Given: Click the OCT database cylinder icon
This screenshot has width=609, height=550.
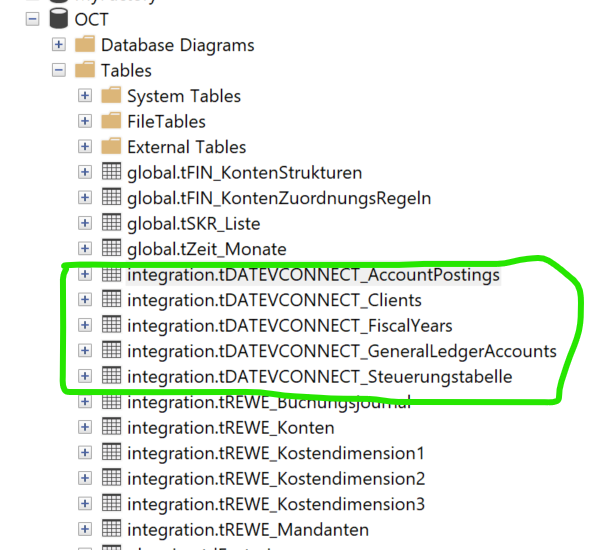Looking at the screenshot, I should coord(59,18).
